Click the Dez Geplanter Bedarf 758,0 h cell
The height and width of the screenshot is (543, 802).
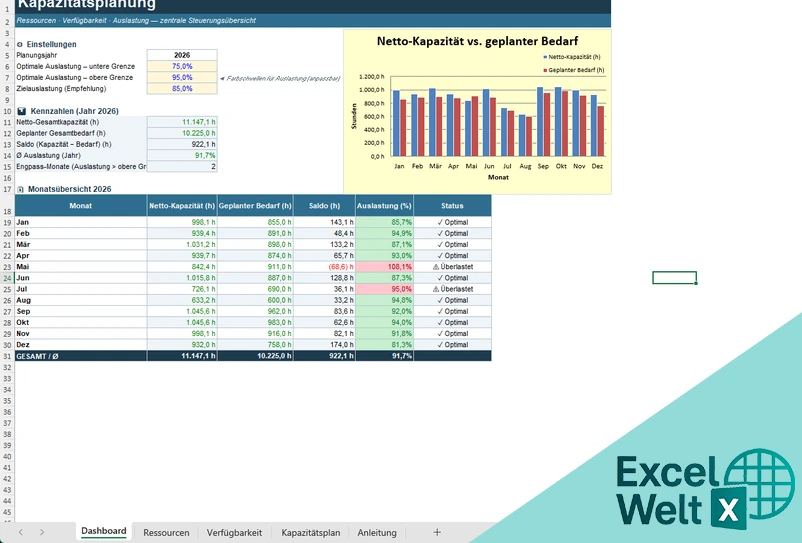click(255, 345)
